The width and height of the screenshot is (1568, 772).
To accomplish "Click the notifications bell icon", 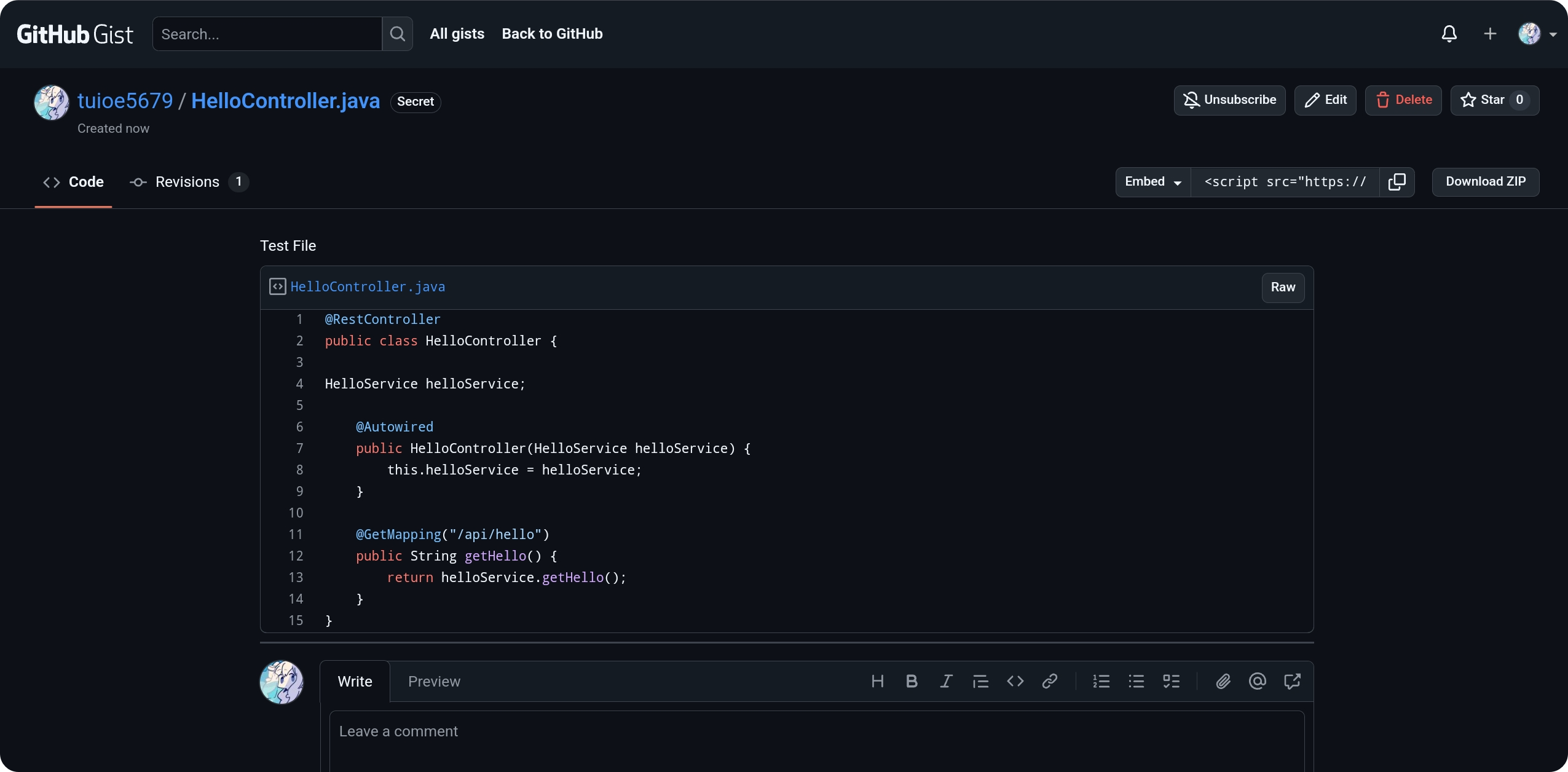I will [x=1449, y=34].
